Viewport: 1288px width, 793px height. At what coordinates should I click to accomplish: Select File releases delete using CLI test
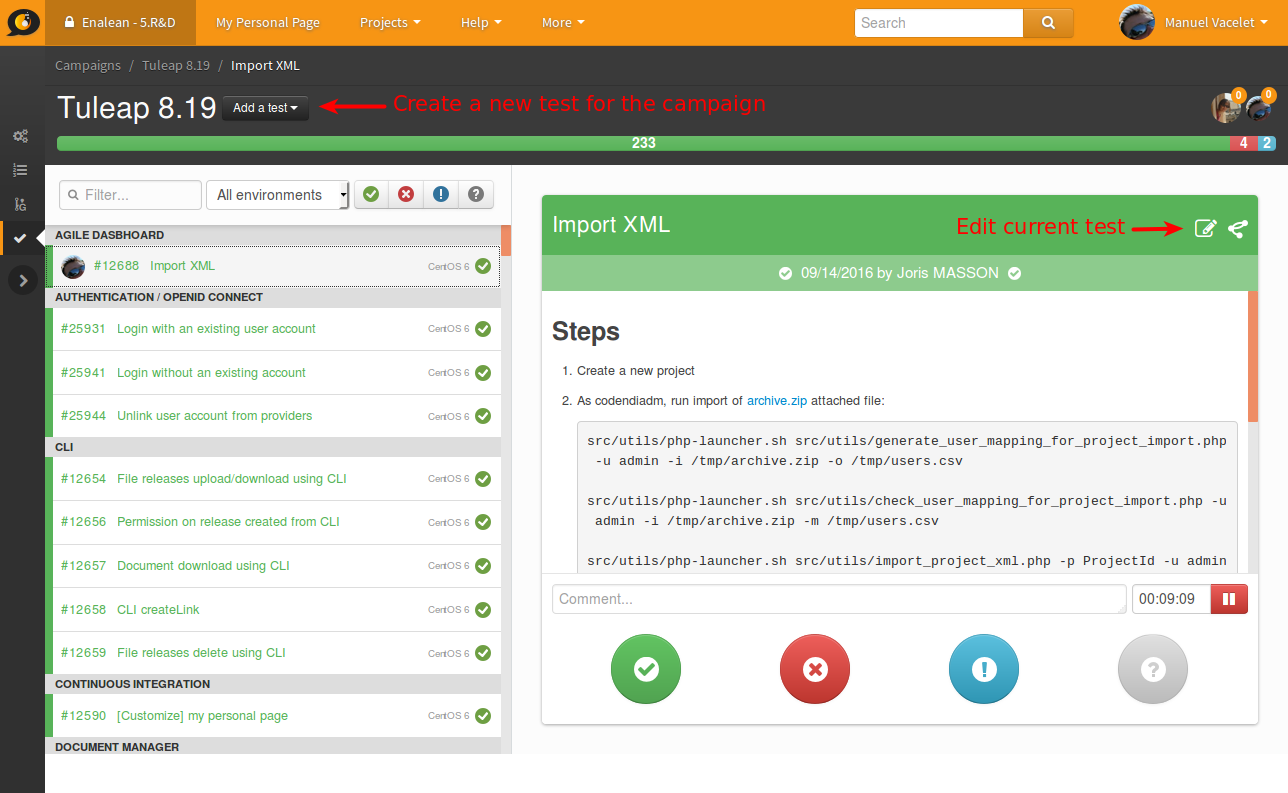coord(274,653)
